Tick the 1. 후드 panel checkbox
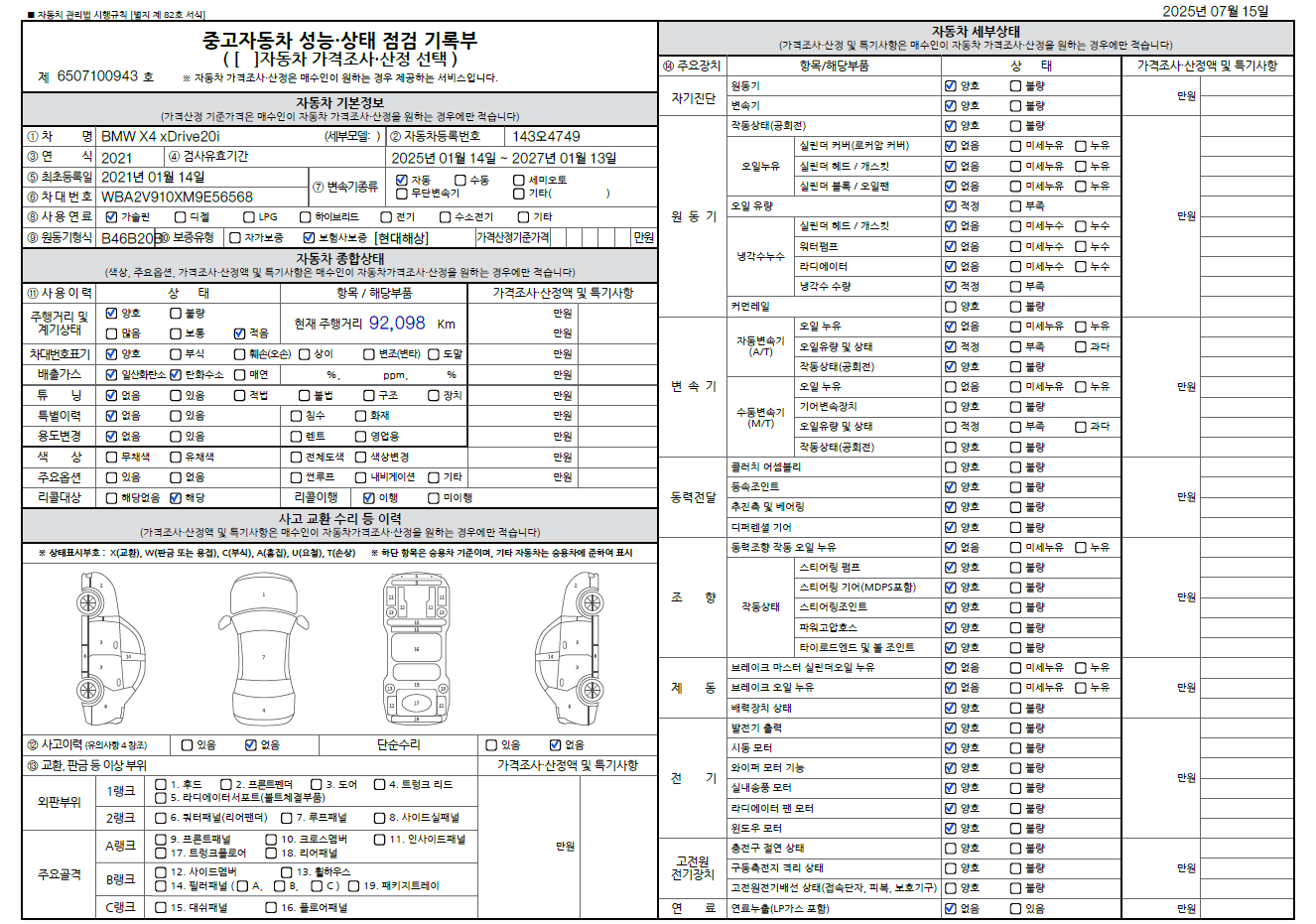The width and height of the screenshot is (1316, 924). pyautogui.click(x=161, y=785)
